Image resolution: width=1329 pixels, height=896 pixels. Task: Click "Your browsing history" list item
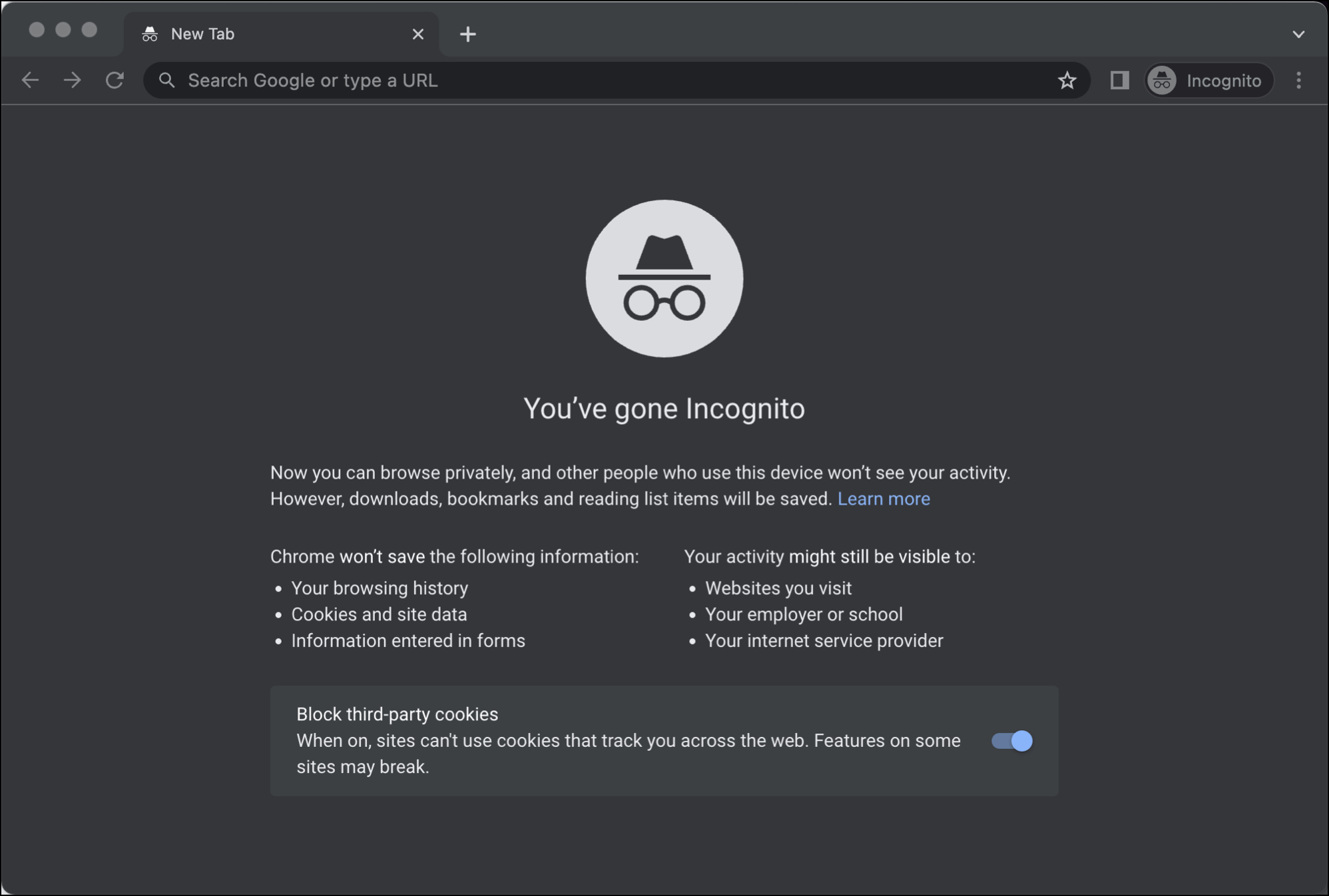[x=380, y=588]
